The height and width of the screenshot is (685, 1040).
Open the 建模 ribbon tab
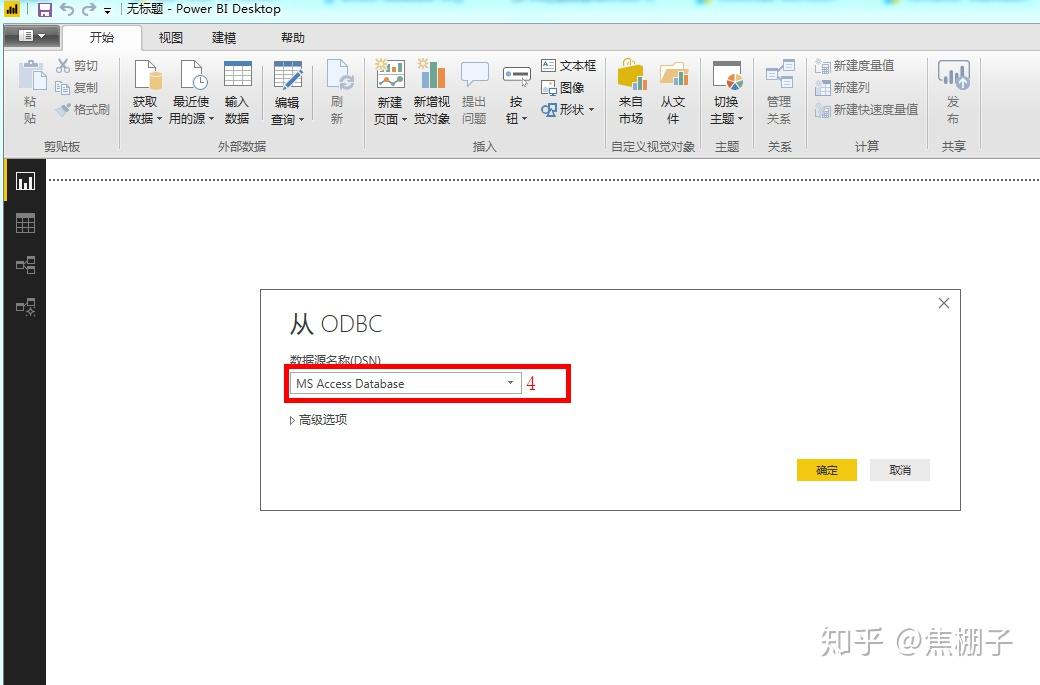222,37
